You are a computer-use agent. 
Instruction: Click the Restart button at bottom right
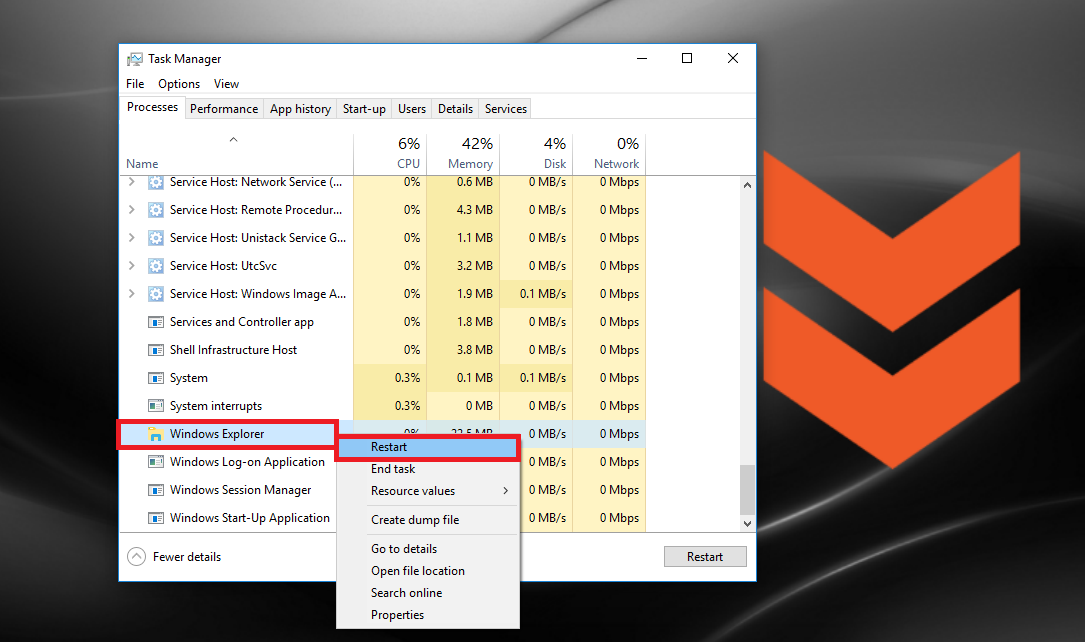point(705,557)
